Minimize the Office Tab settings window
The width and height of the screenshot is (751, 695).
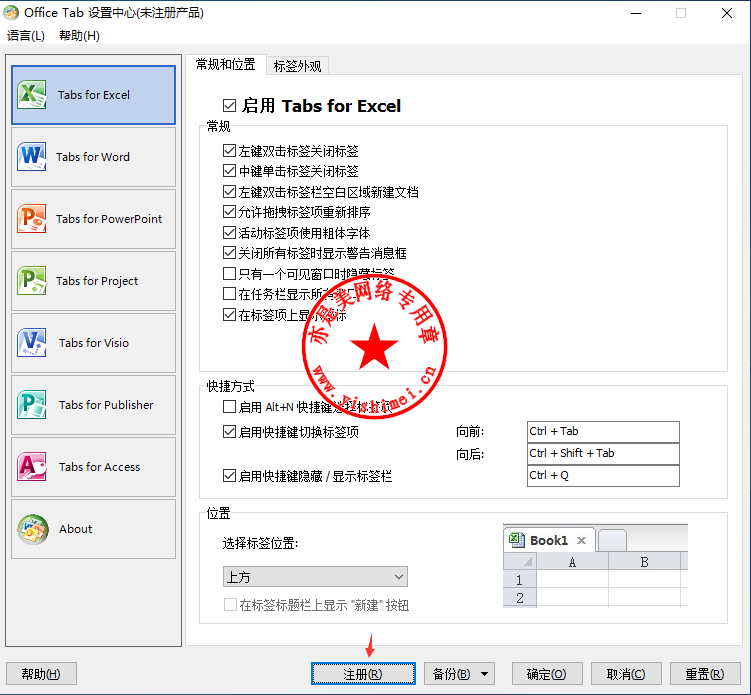636,13
